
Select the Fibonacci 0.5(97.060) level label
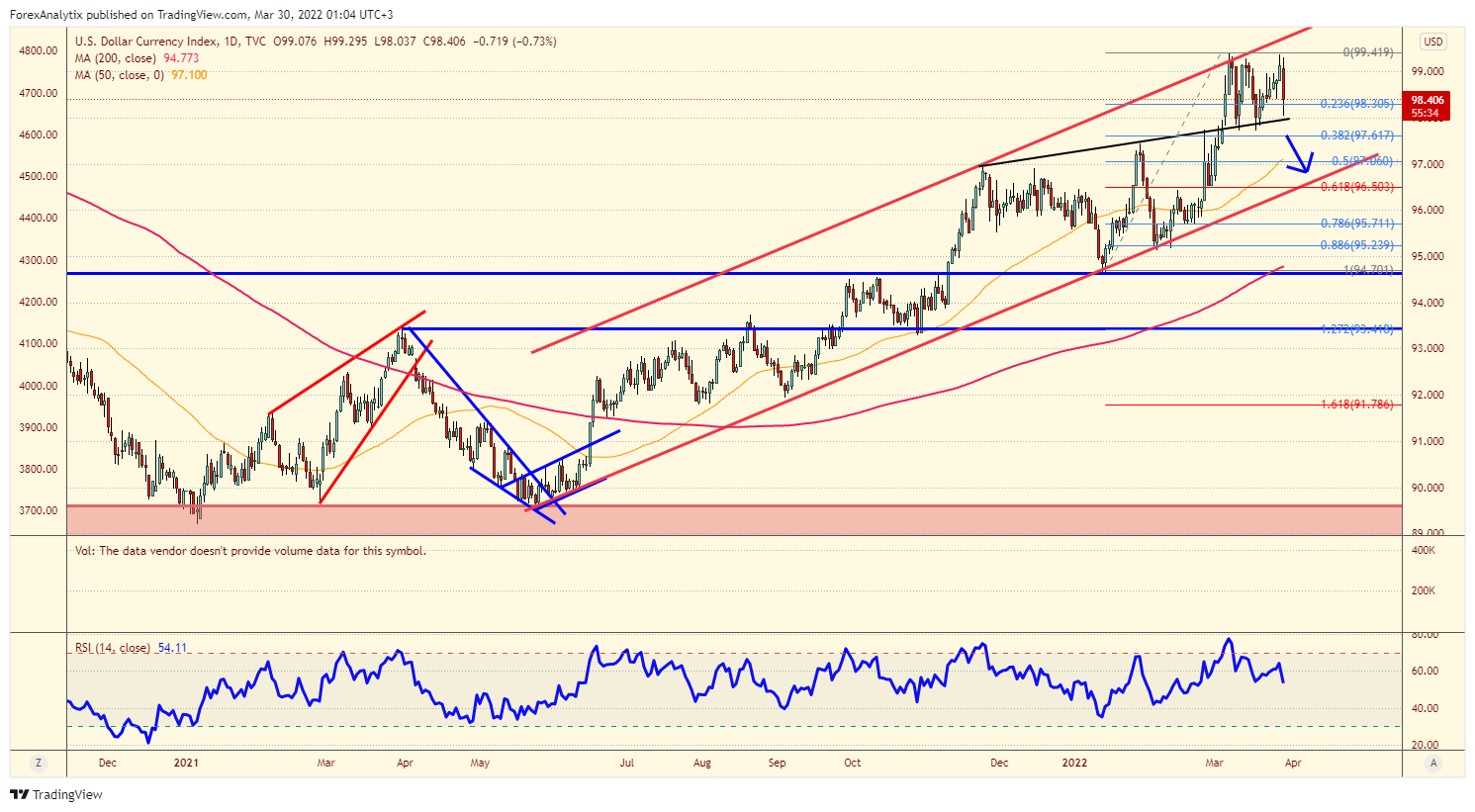pyautogui.click(x=1362, y=161)
